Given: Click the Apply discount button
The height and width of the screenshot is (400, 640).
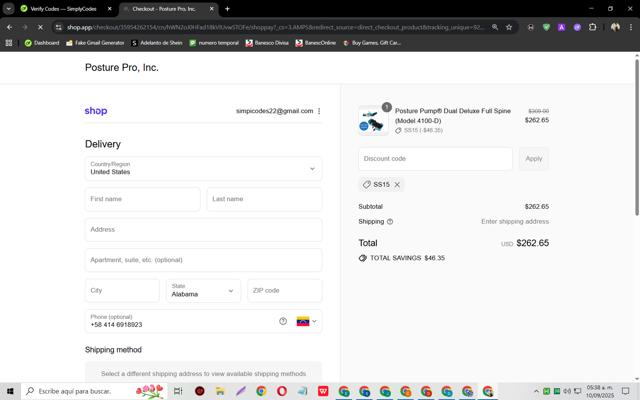Looking at the screenshot, I should tap(534, 159).
